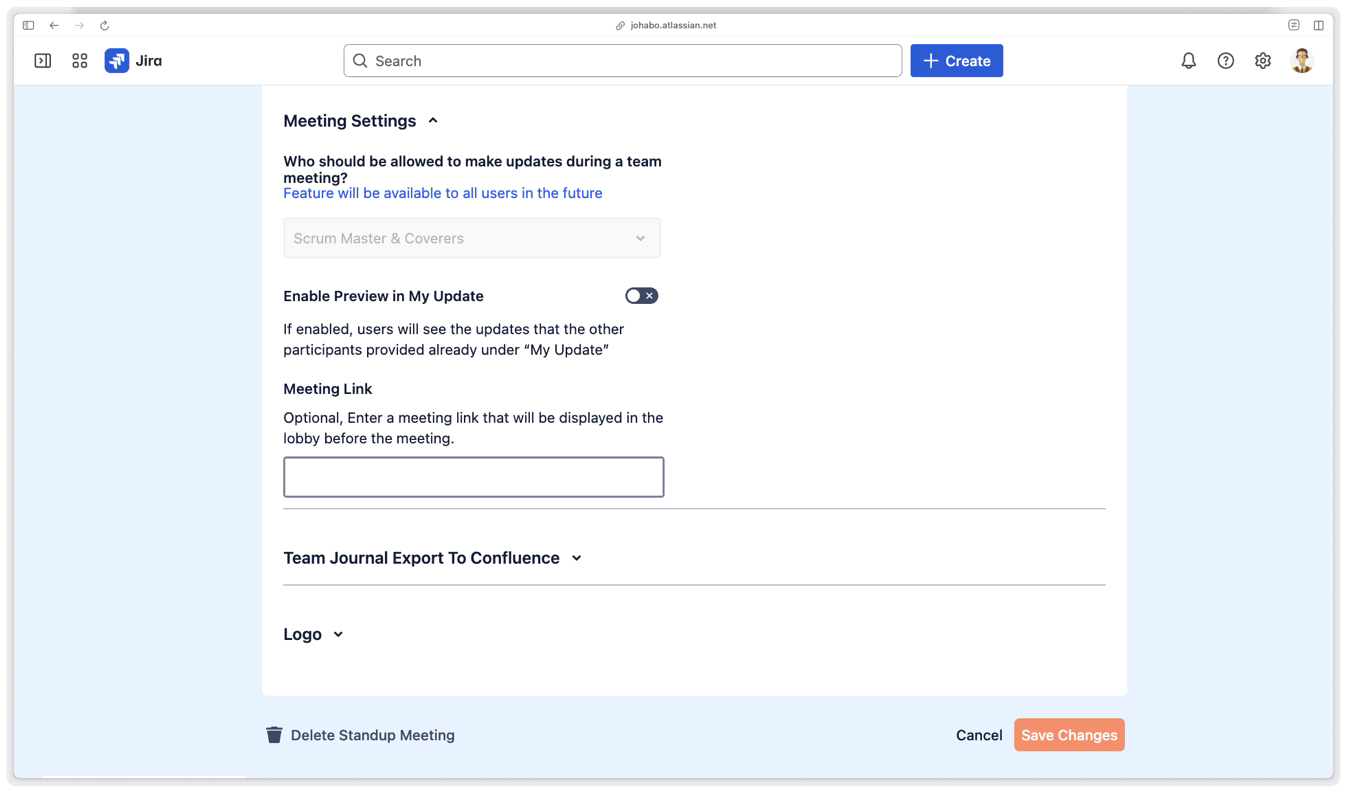This screenshot has height=792, width=1347.
Task: Click the browser reload icon
Action: (x=104, y=25)
